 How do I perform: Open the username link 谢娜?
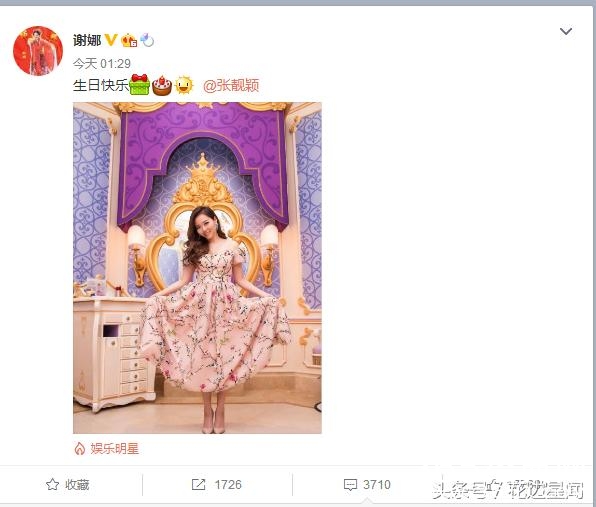[87, 40]
